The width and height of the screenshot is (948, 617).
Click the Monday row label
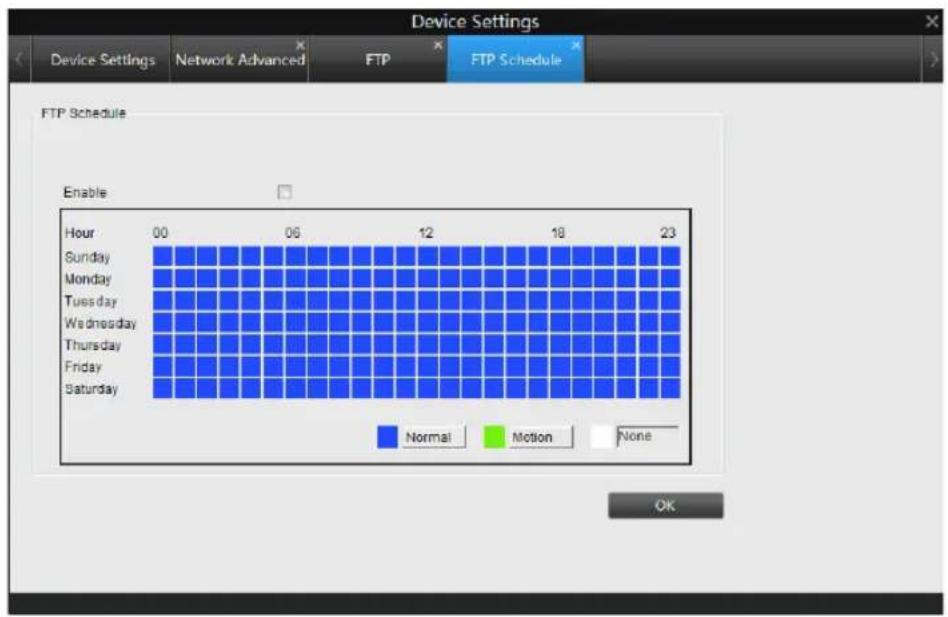click(88, 279)
